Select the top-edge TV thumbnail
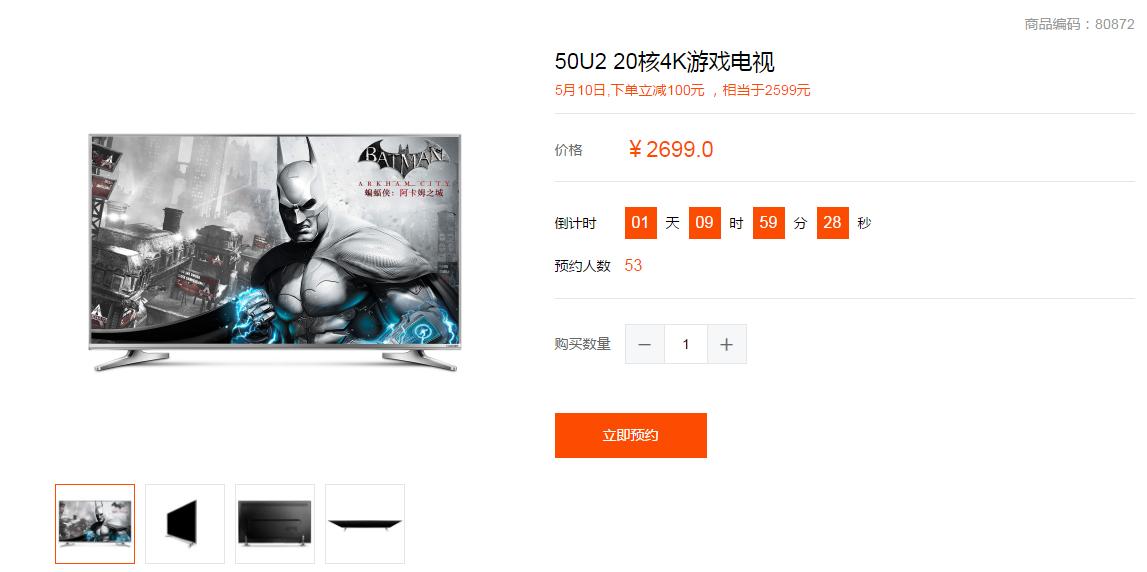This screenshot has height=572, width=1147. tap(365, 524)
